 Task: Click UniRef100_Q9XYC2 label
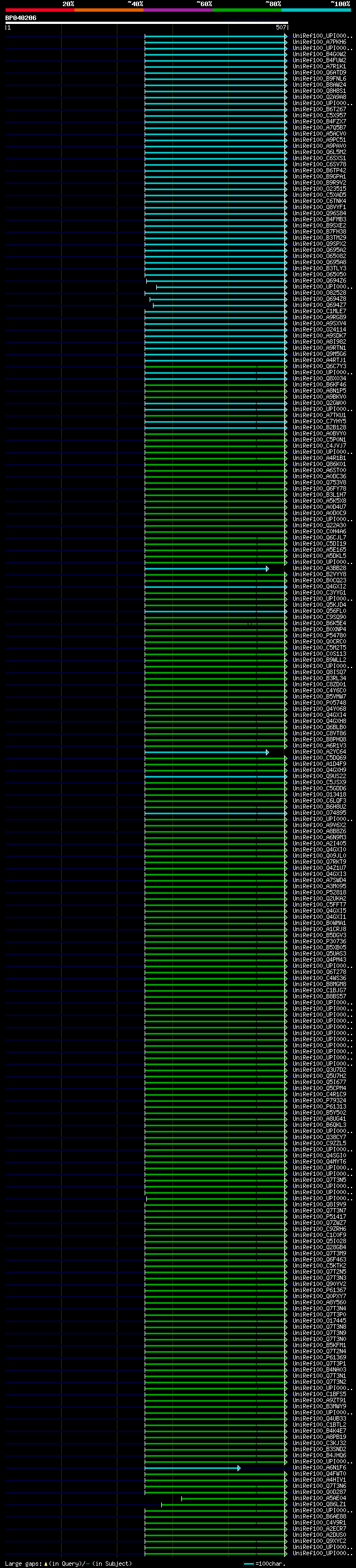(x=319, y=1542)
